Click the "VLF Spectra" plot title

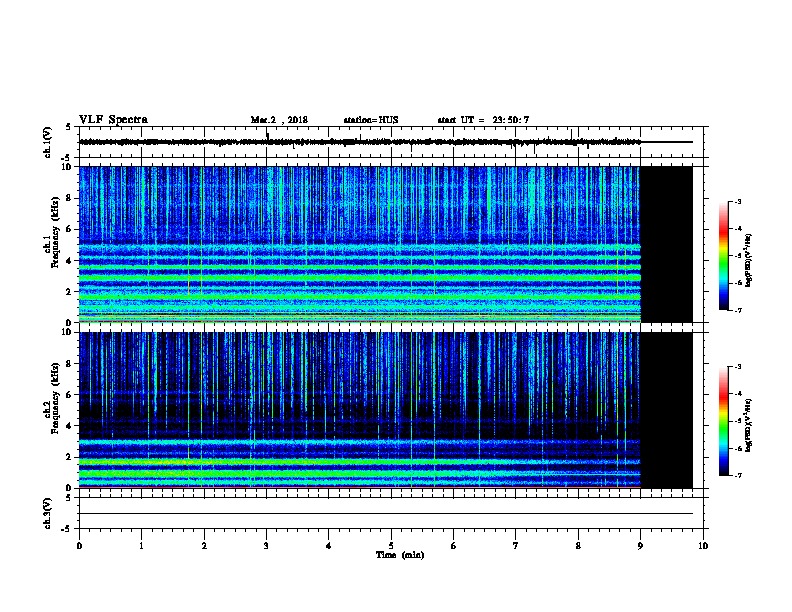(x=113, y=120)
